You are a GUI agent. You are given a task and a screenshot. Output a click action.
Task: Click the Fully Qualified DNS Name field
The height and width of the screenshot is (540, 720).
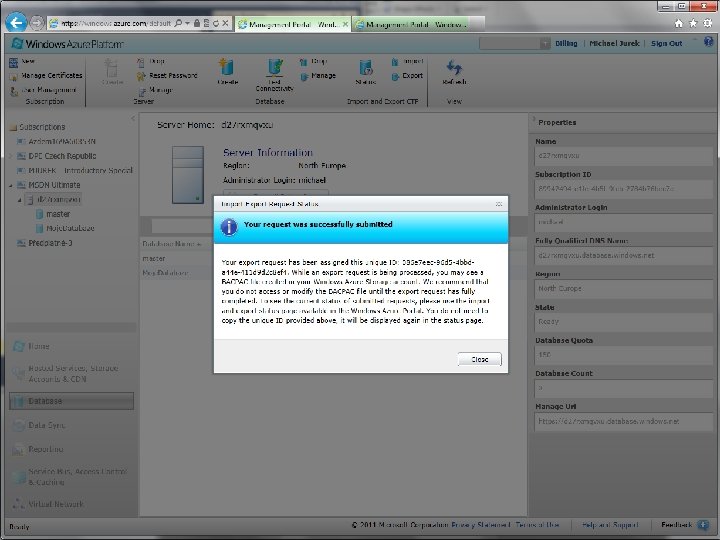point(623,255)
